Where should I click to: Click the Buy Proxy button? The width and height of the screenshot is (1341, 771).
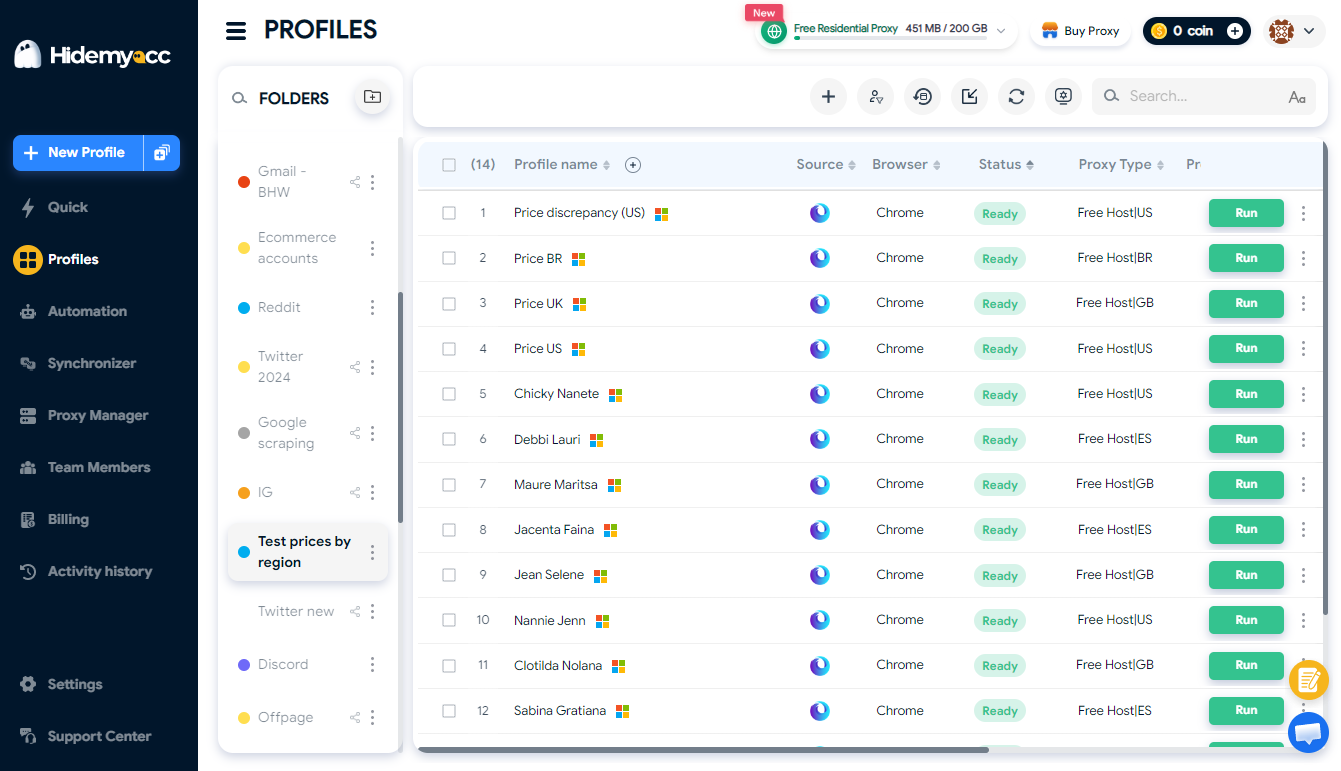(x=1080, y=31)
